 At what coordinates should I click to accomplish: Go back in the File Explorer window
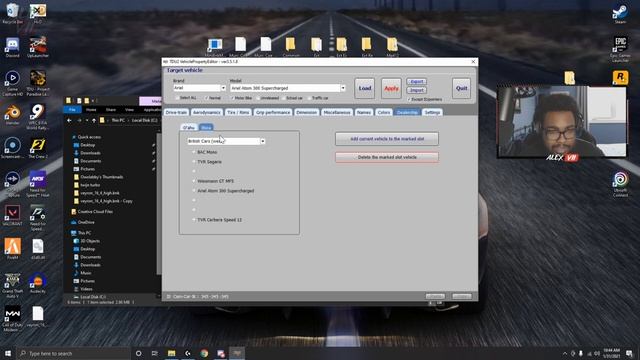click(69, 120)
